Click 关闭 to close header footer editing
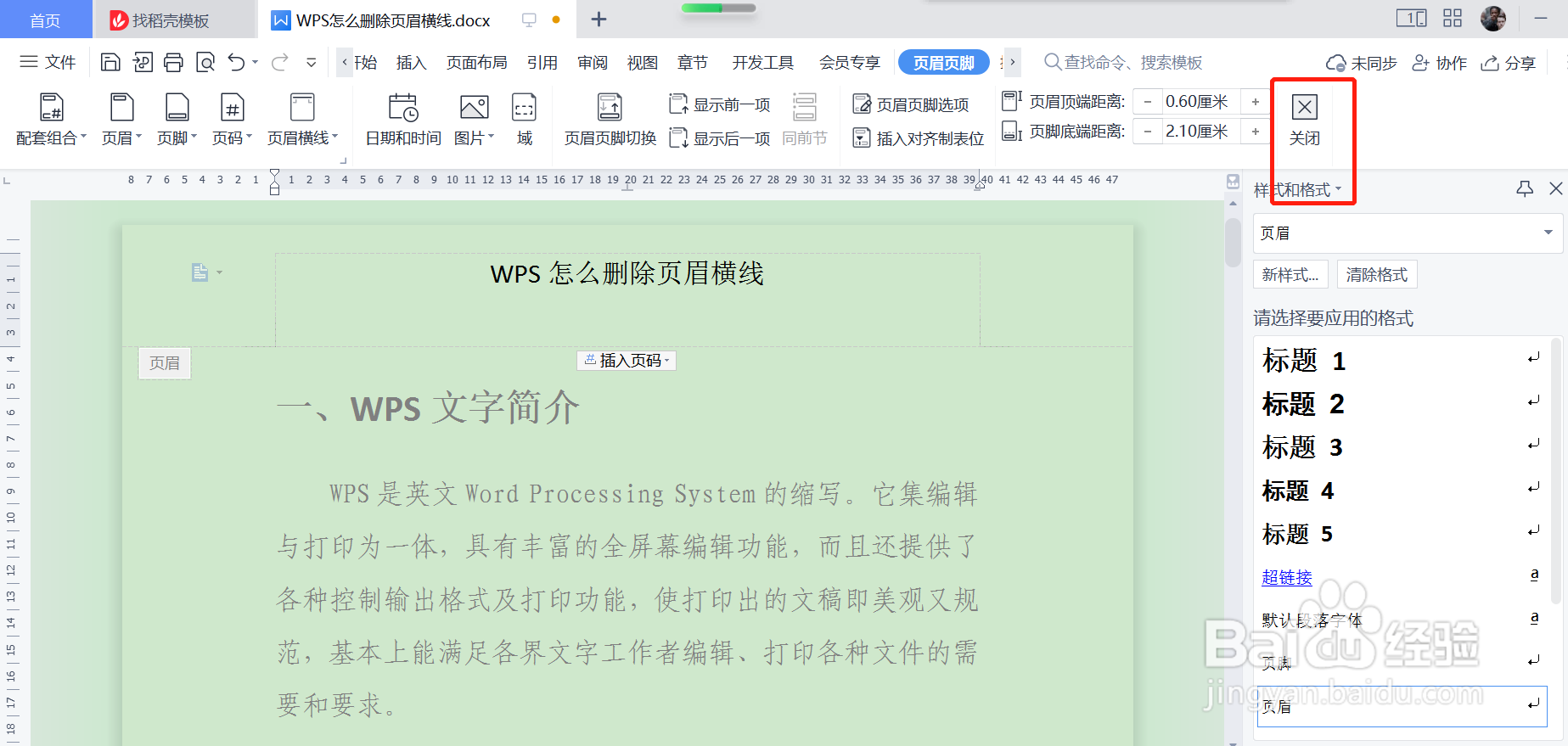Screen dimensions: 1568x746 pyautogui.click(x=1305, y=120)
